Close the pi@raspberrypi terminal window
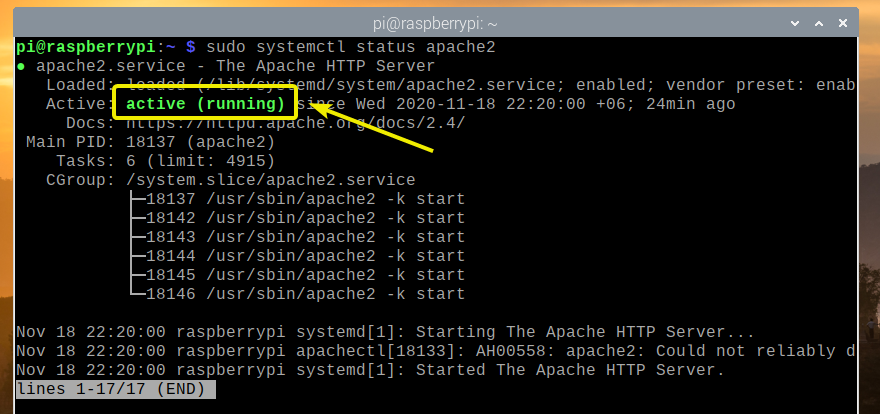 (x=844, y=20)
